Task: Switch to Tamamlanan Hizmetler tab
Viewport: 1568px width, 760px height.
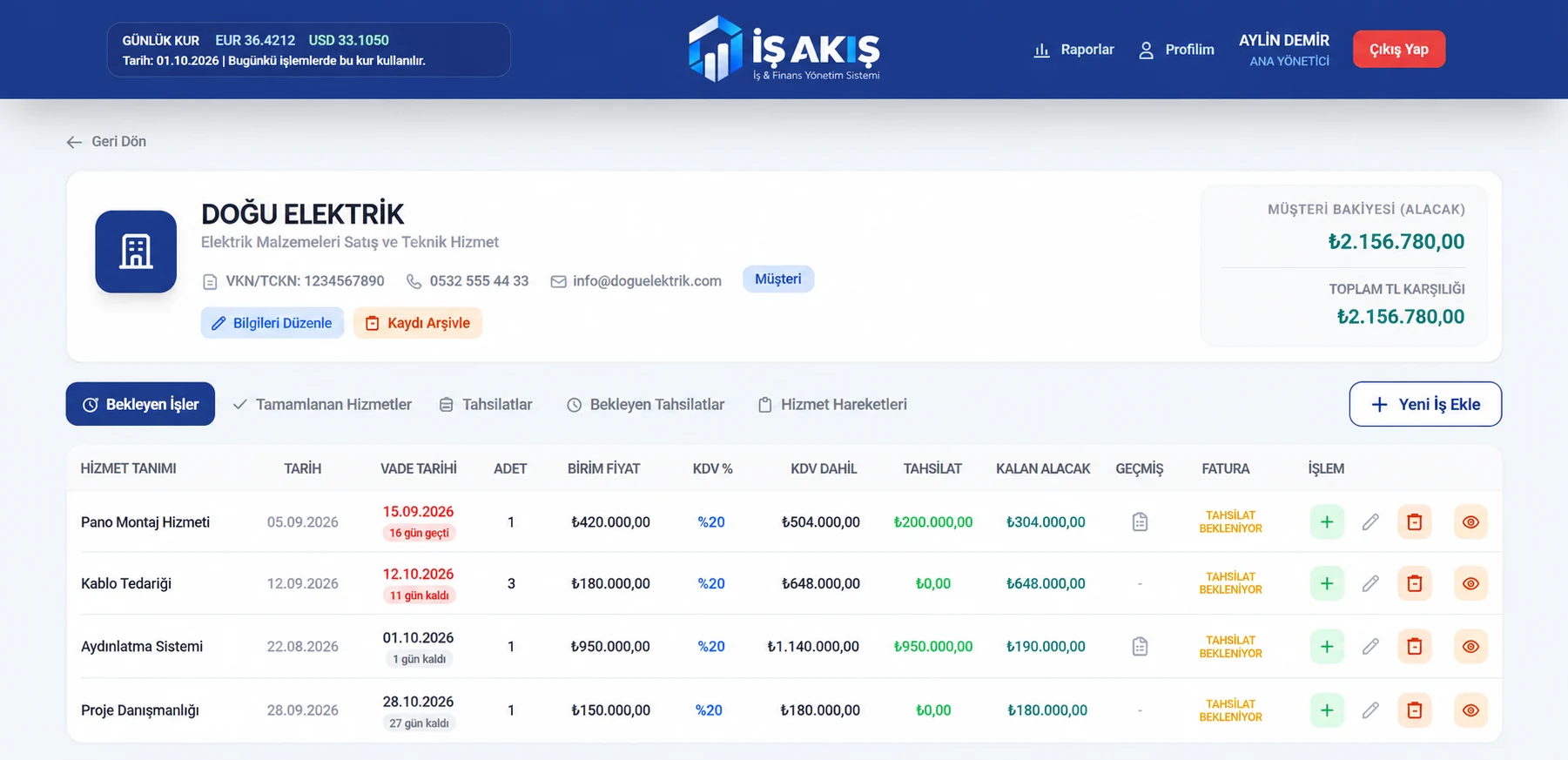Action: [322, 405]
